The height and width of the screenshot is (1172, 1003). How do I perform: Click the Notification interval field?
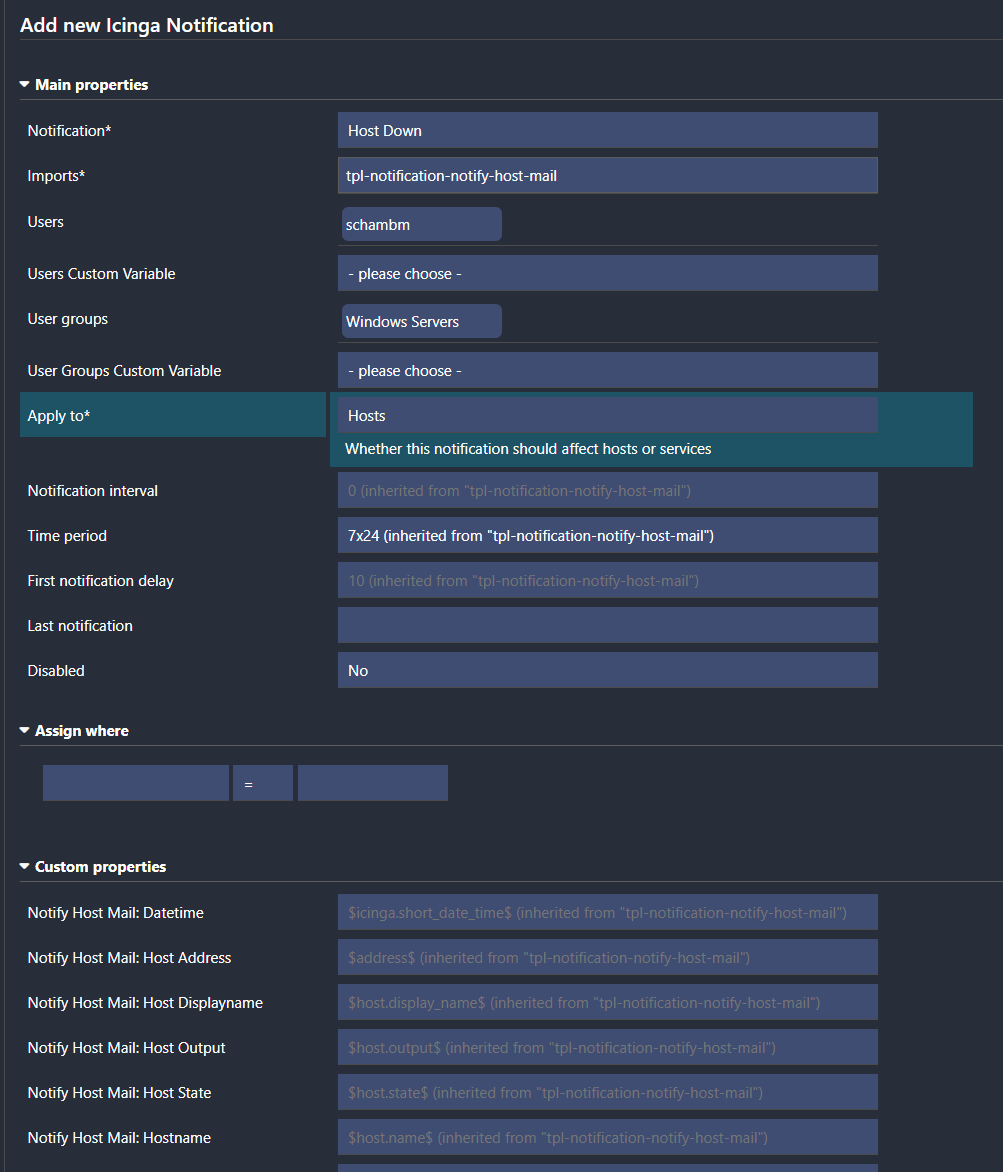click(x=607, y=491)
